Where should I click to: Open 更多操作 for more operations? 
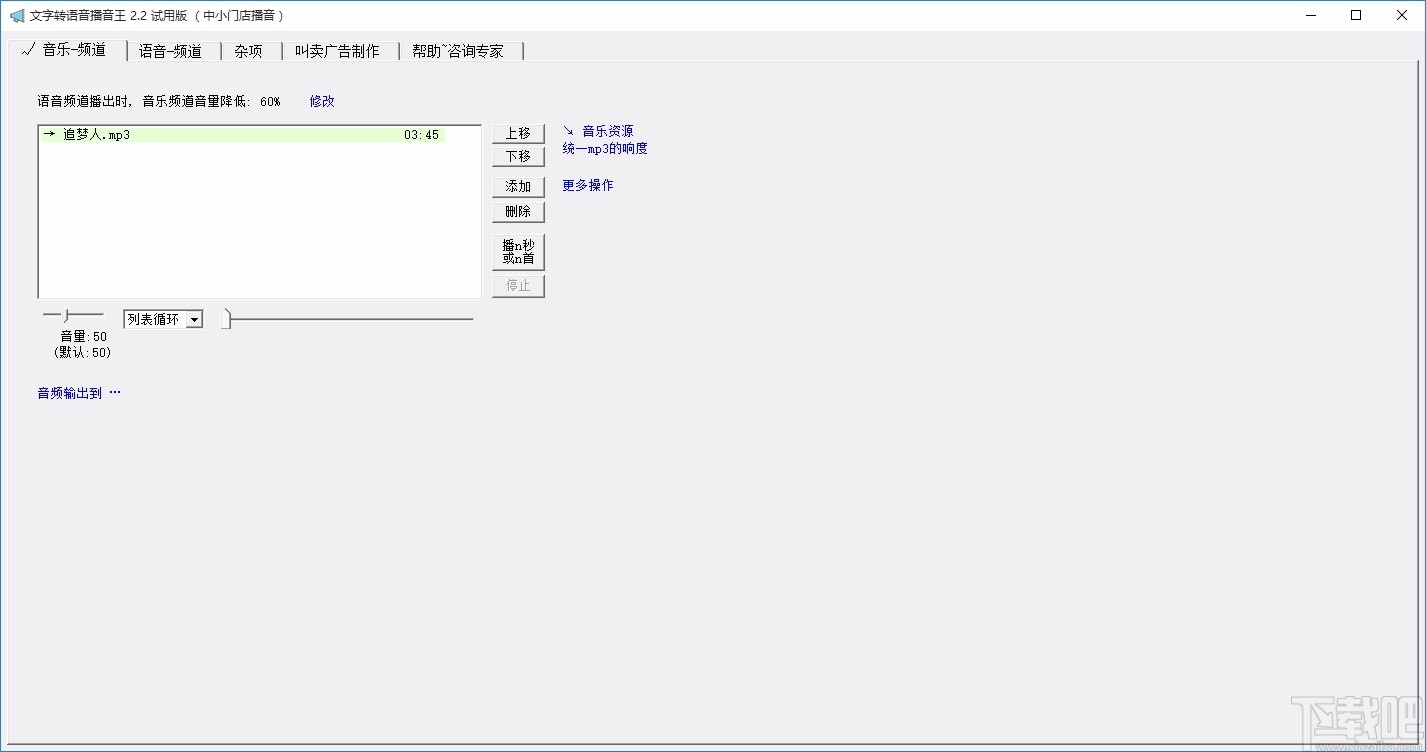[587, 185]
